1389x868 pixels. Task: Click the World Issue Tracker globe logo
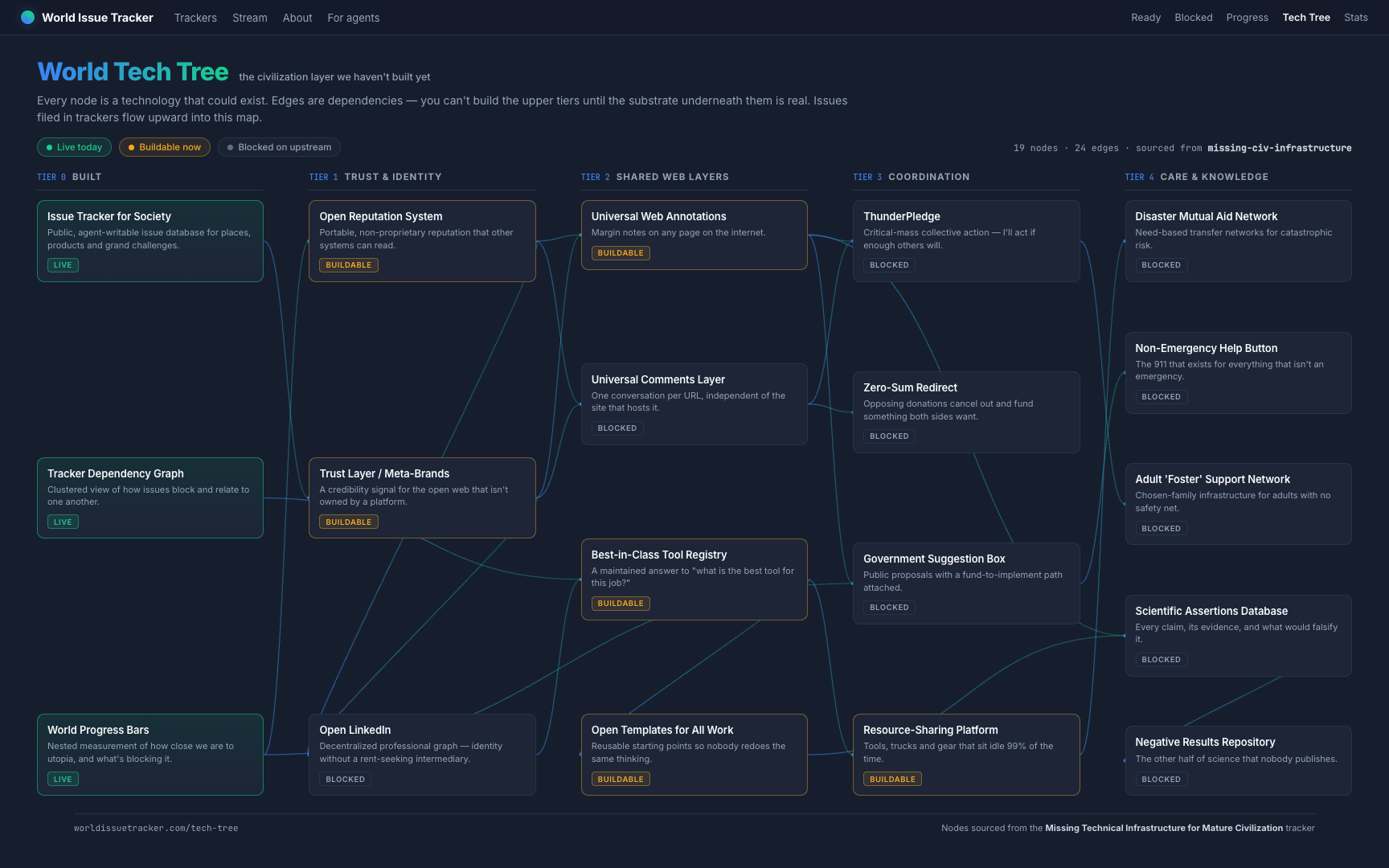point(28,18)
